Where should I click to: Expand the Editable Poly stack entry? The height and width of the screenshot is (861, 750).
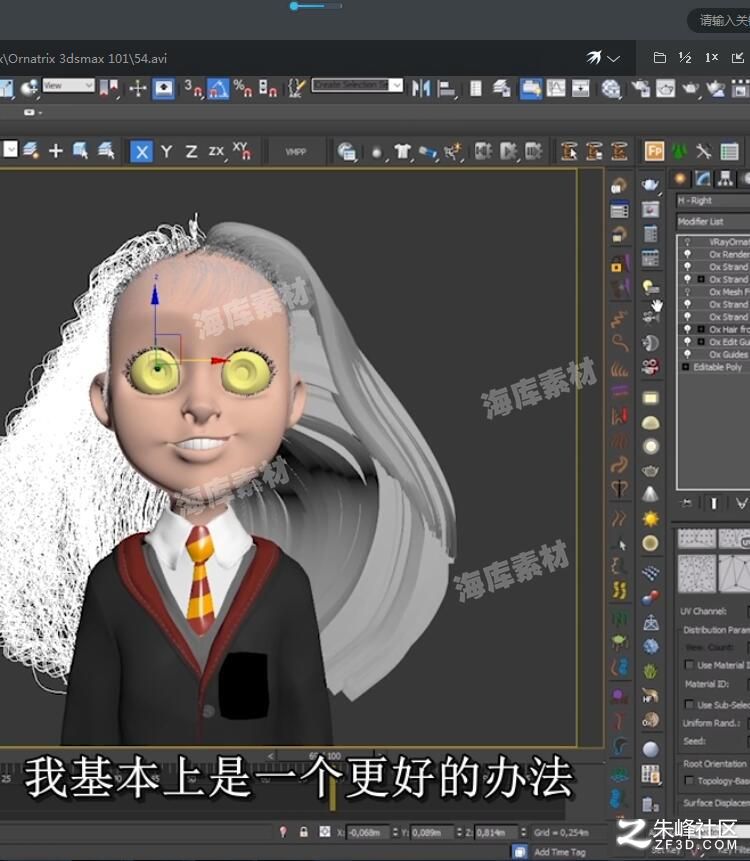(685, 367)
